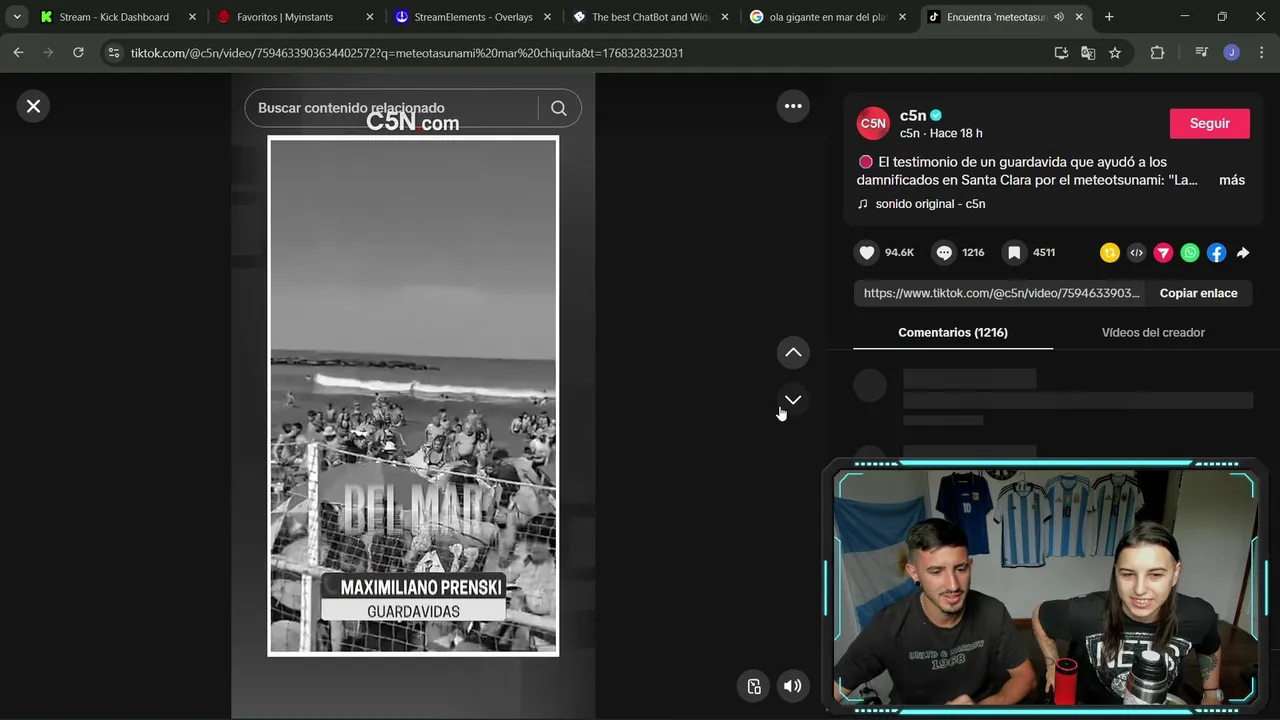Expand the description with 'más'

pos(1232,180)
